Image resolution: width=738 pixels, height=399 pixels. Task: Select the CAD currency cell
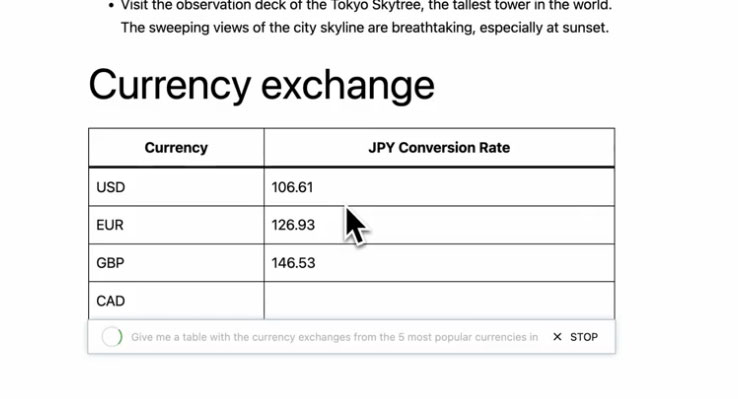(176, 301)
